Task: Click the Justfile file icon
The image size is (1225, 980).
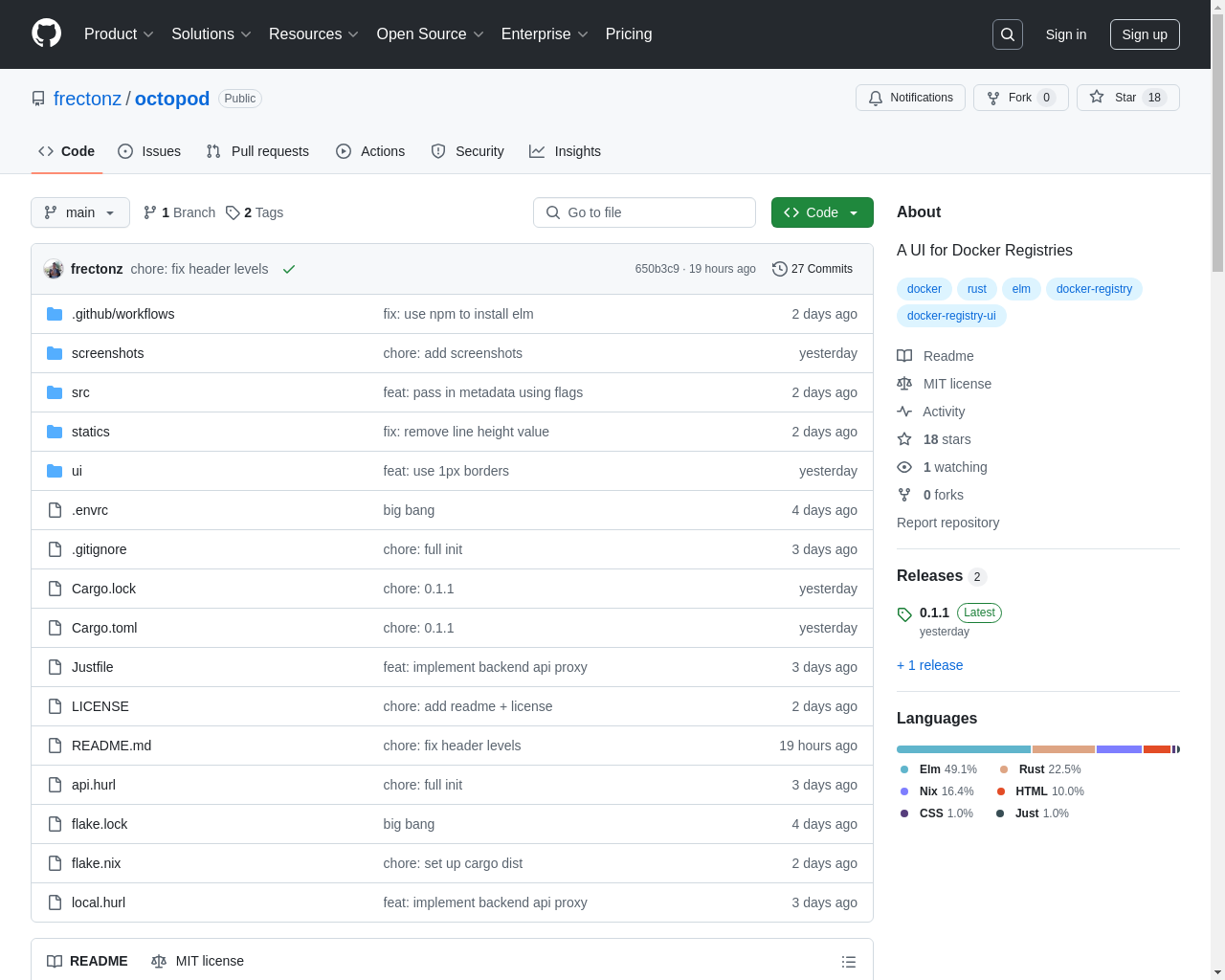Action: (55, 667)
